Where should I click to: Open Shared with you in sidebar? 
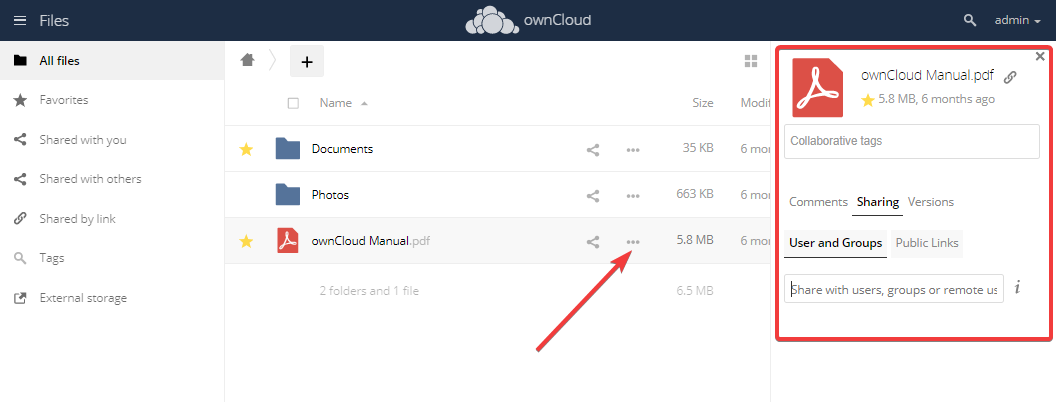83,140
